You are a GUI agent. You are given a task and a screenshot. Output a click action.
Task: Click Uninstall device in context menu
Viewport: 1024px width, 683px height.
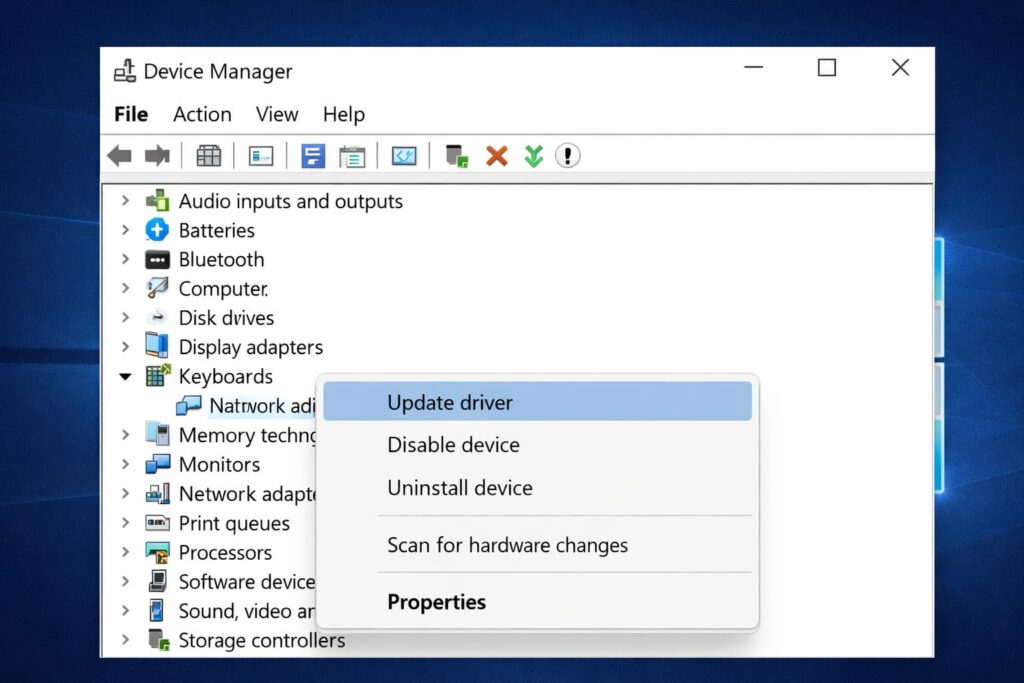(x=459, y=488)
